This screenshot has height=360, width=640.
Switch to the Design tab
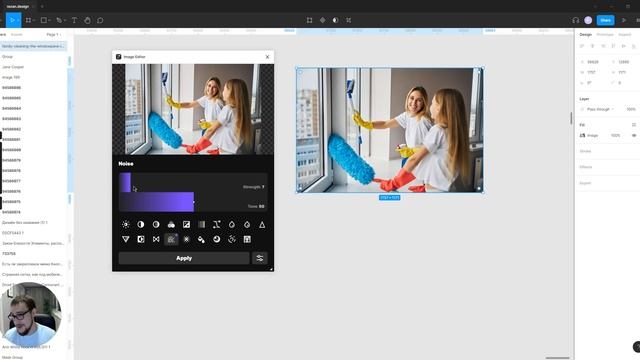point(585,35)
